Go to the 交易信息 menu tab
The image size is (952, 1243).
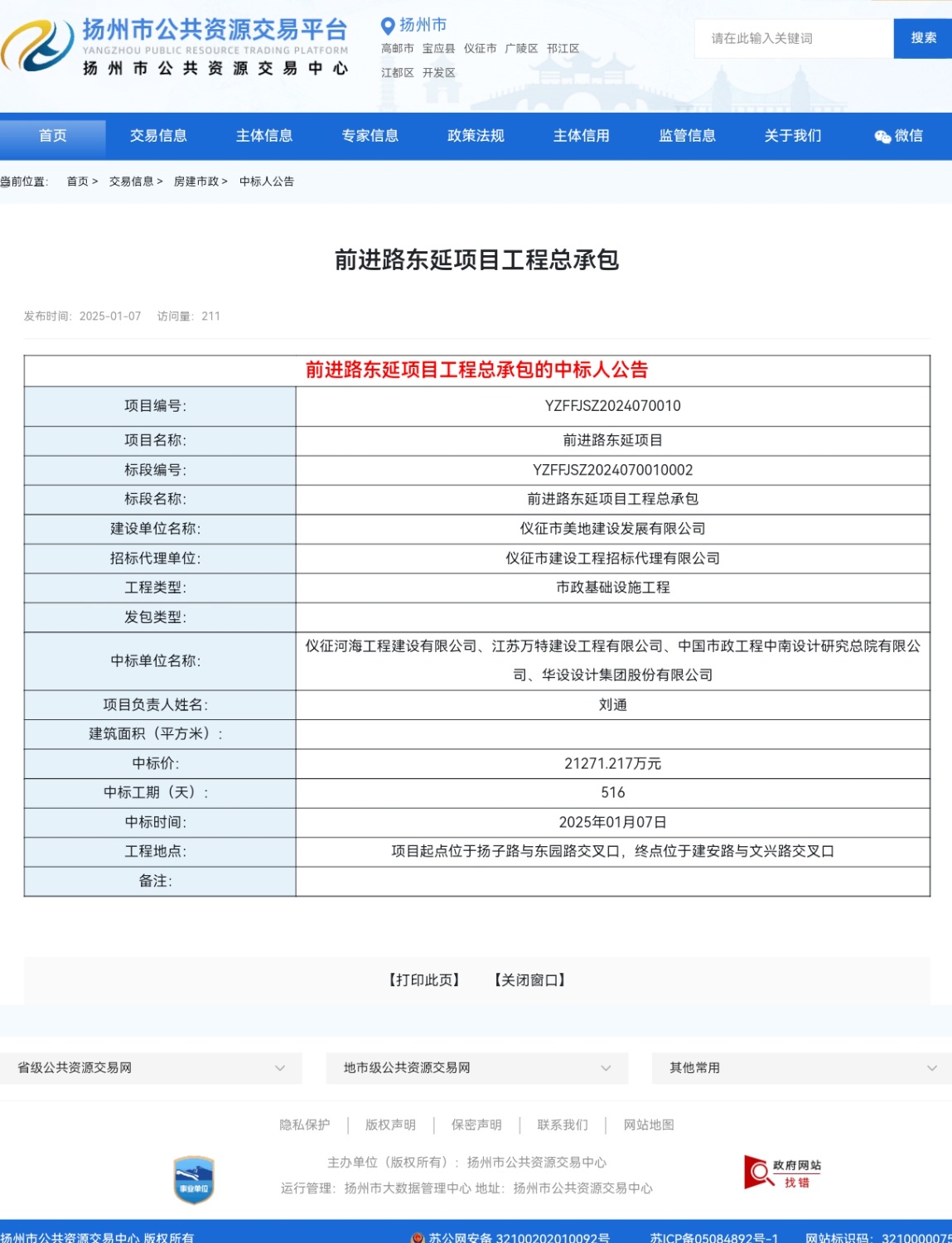point(158,136)
